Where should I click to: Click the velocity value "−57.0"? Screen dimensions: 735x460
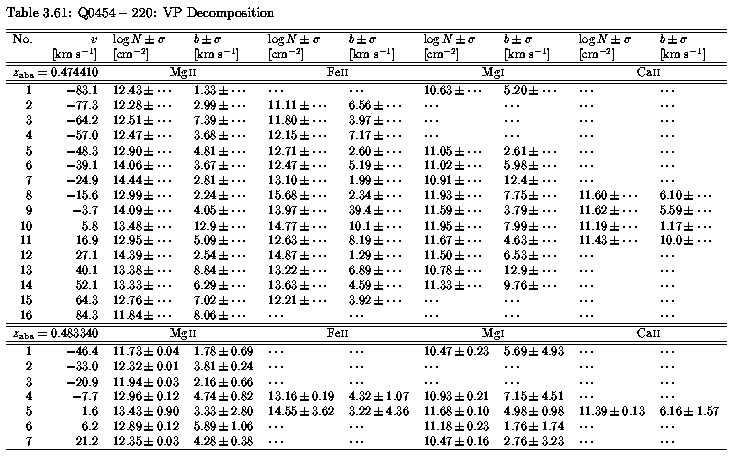(82, 136)
